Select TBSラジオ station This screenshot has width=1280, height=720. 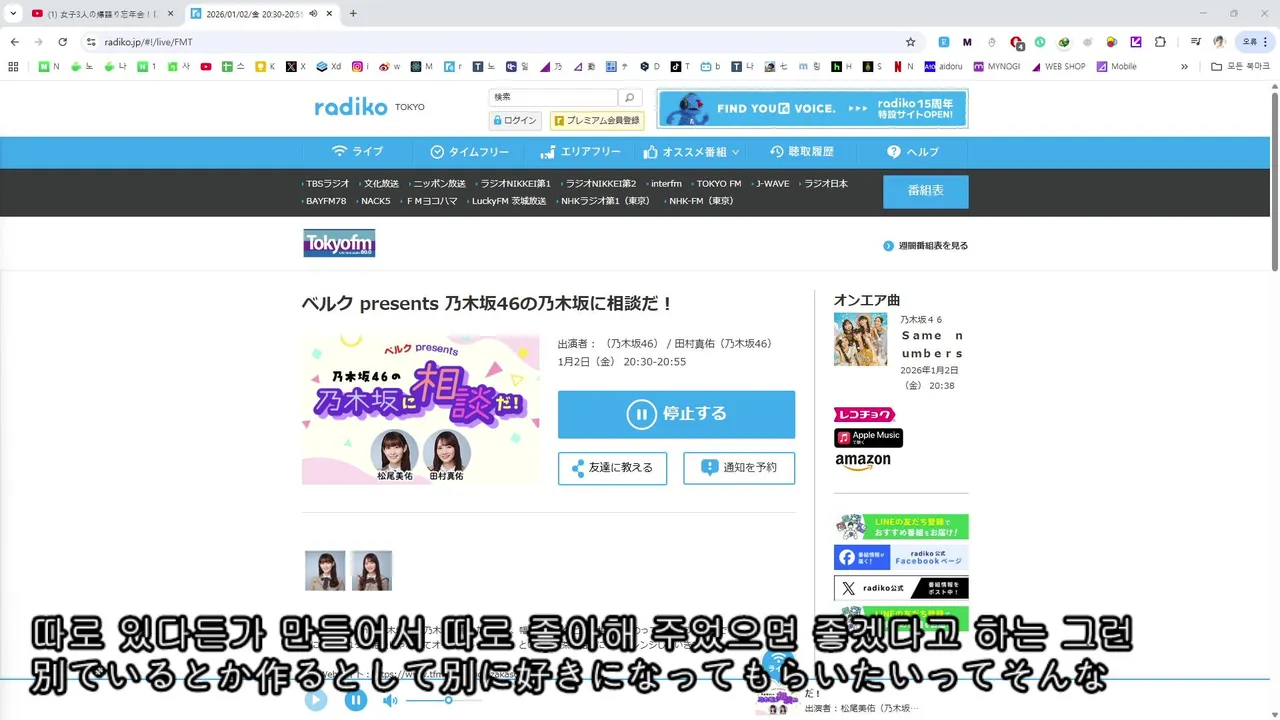tap(327, 184)
